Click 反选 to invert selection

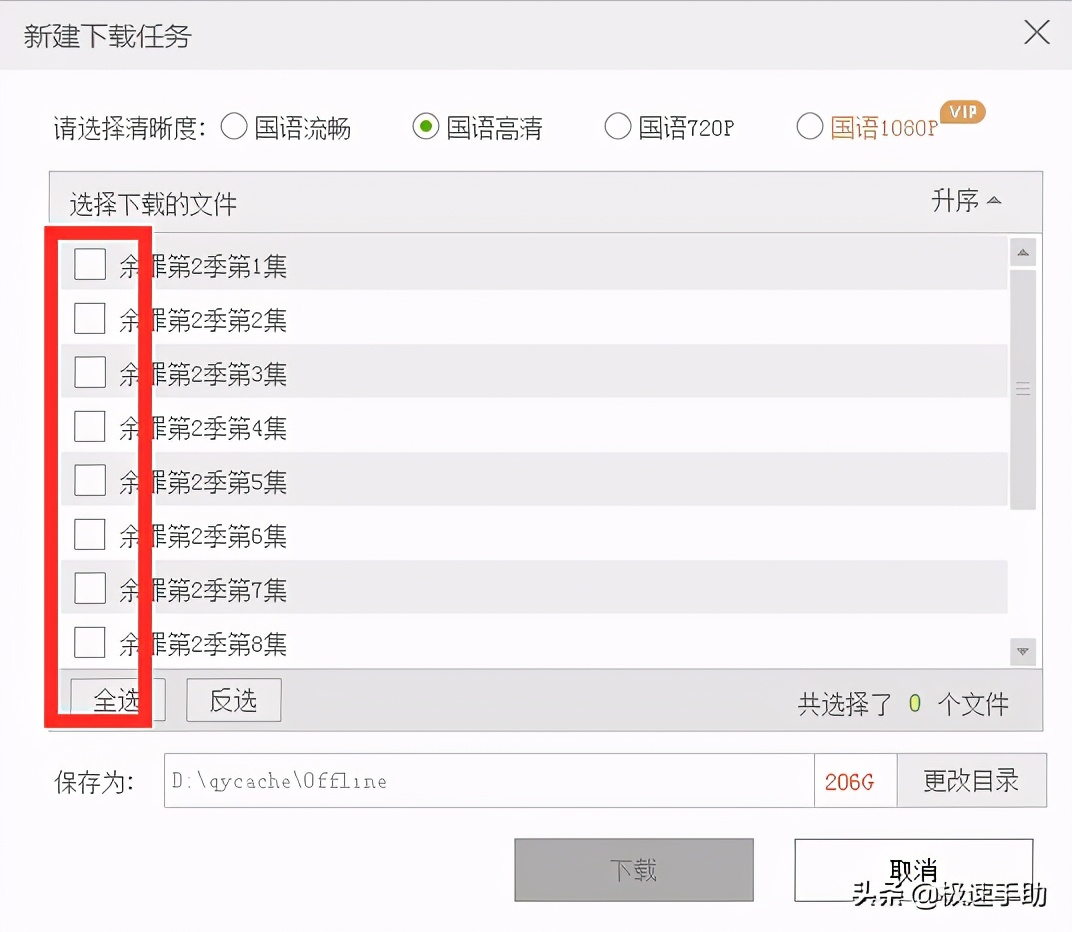tap(233, 700)
